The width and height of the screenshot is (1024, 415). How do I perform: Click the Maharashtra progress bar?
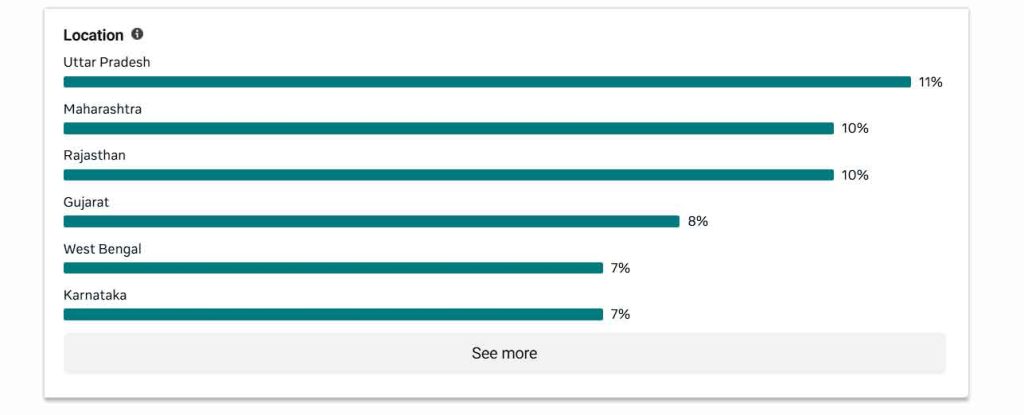click(448, 128)
